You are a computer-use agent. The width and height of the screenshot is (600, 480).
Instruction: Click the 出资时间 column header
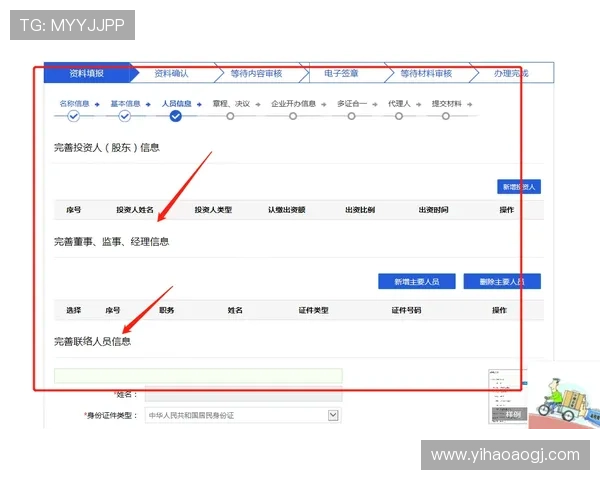[x=434, y=210]
